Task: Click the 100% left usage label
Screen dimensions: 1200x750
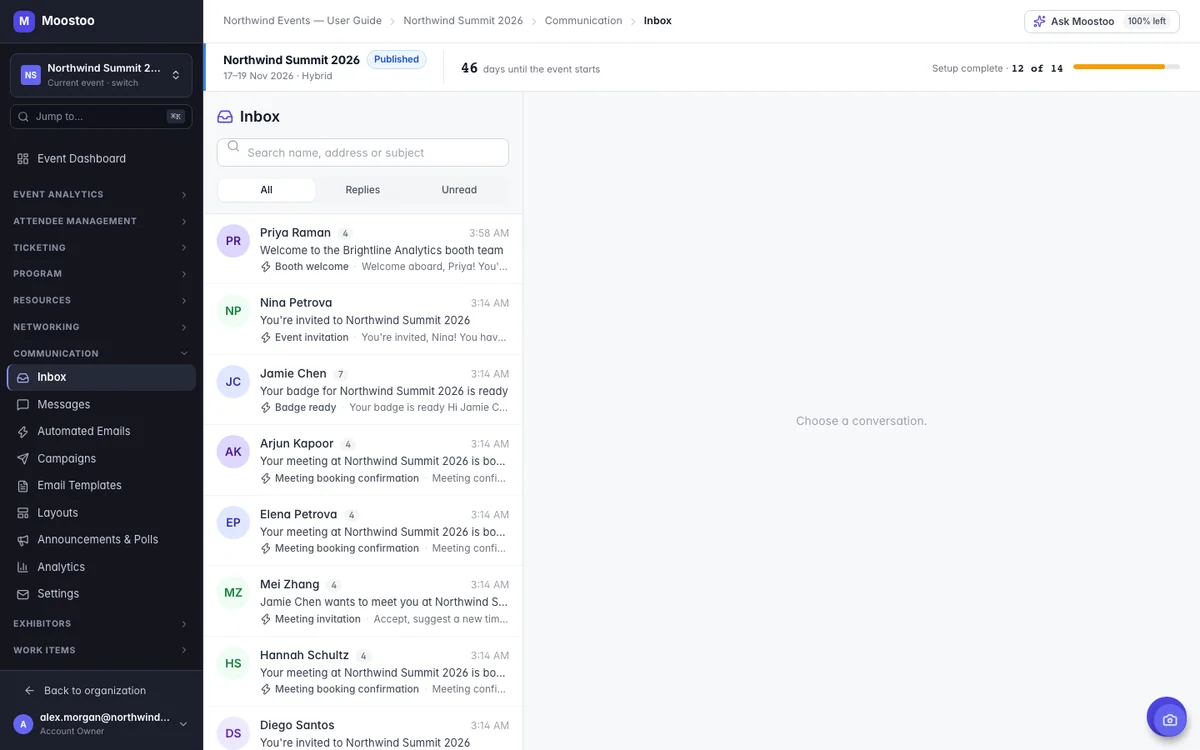Action: [1146, 21]
